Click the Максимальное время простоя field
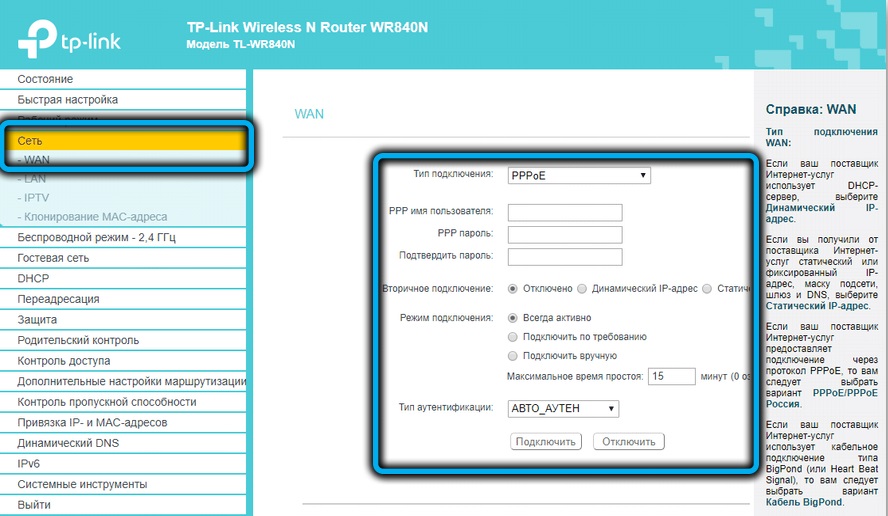Screen dimensions: 888x516 coord(671,376)
